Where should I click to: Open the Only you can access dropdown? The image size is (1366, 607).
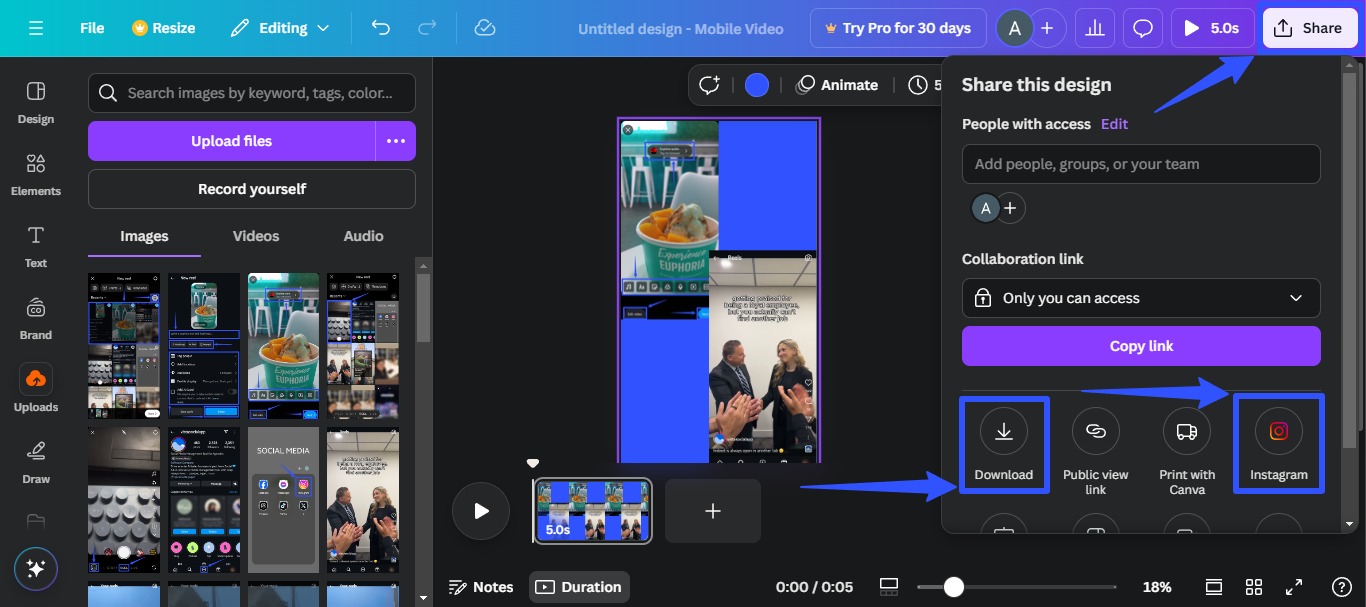1141,297
